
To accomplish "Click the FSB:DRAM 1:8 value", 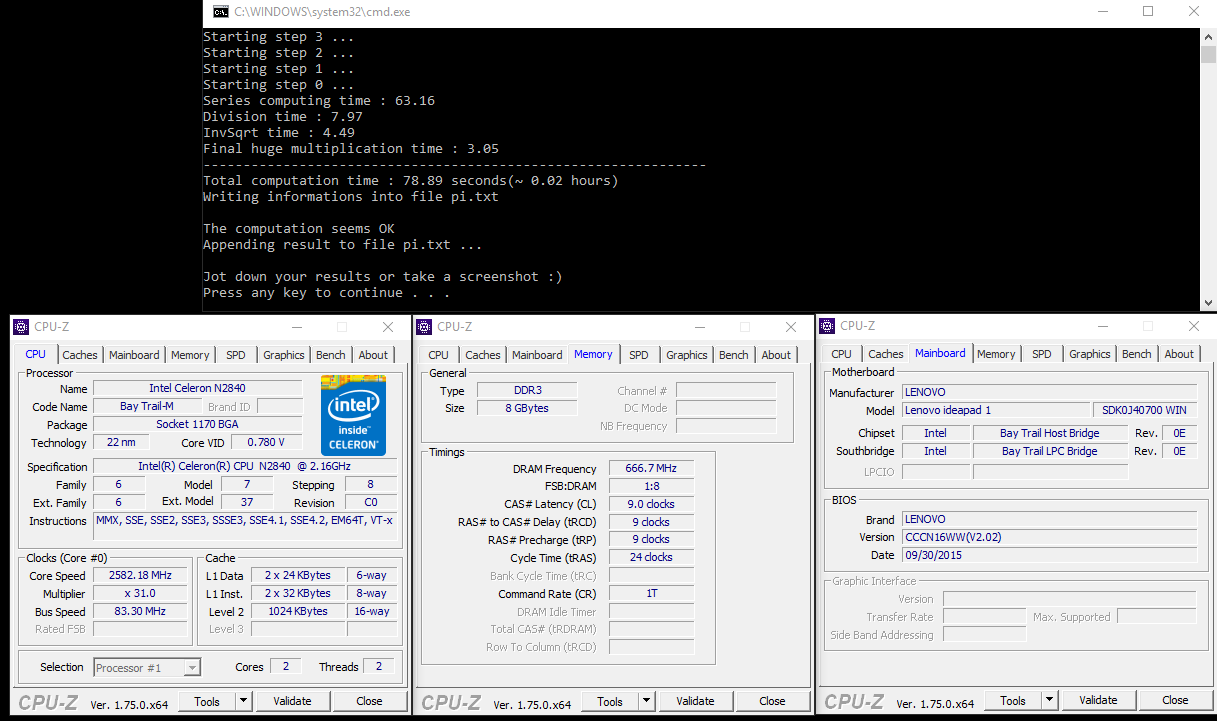I will click(651, 486).
